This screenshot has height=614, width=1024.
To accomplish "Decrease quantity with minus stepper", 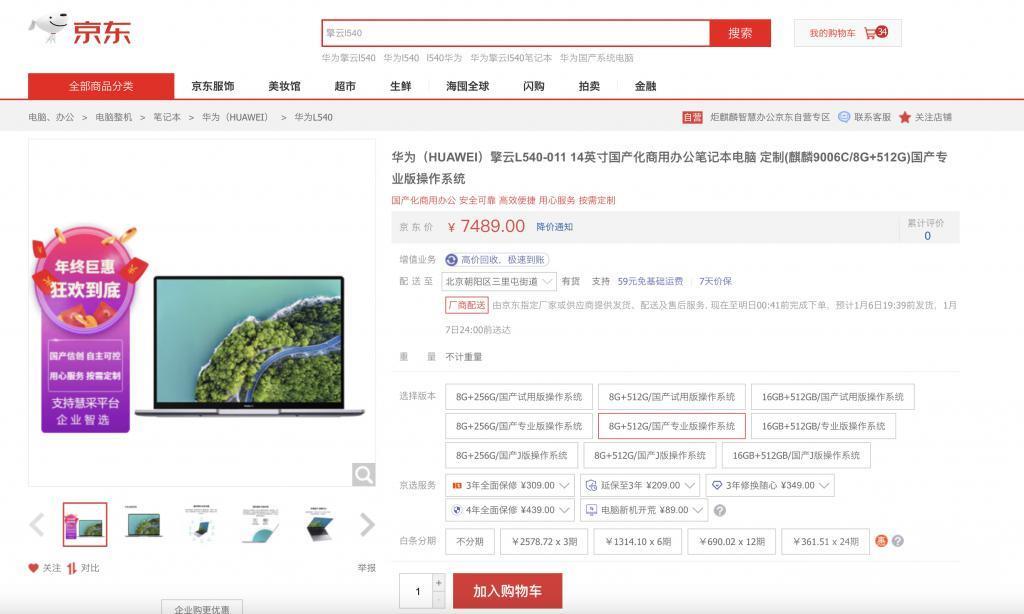I will tap(438, 600).
